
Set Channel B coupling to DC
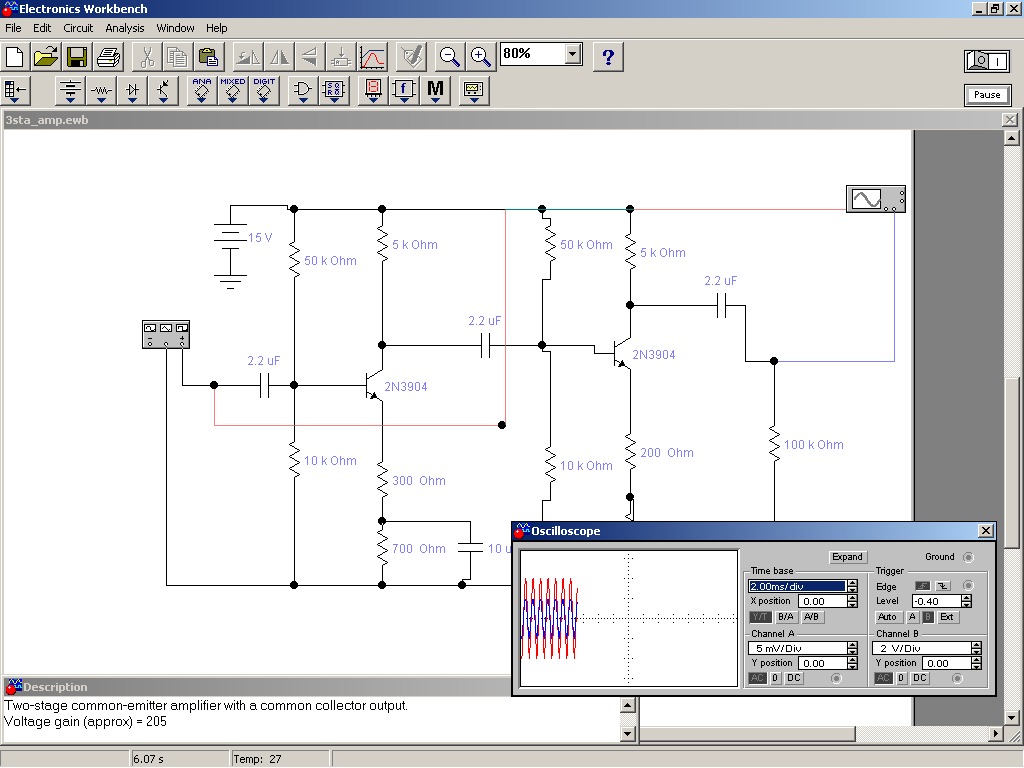pos(920,679)
